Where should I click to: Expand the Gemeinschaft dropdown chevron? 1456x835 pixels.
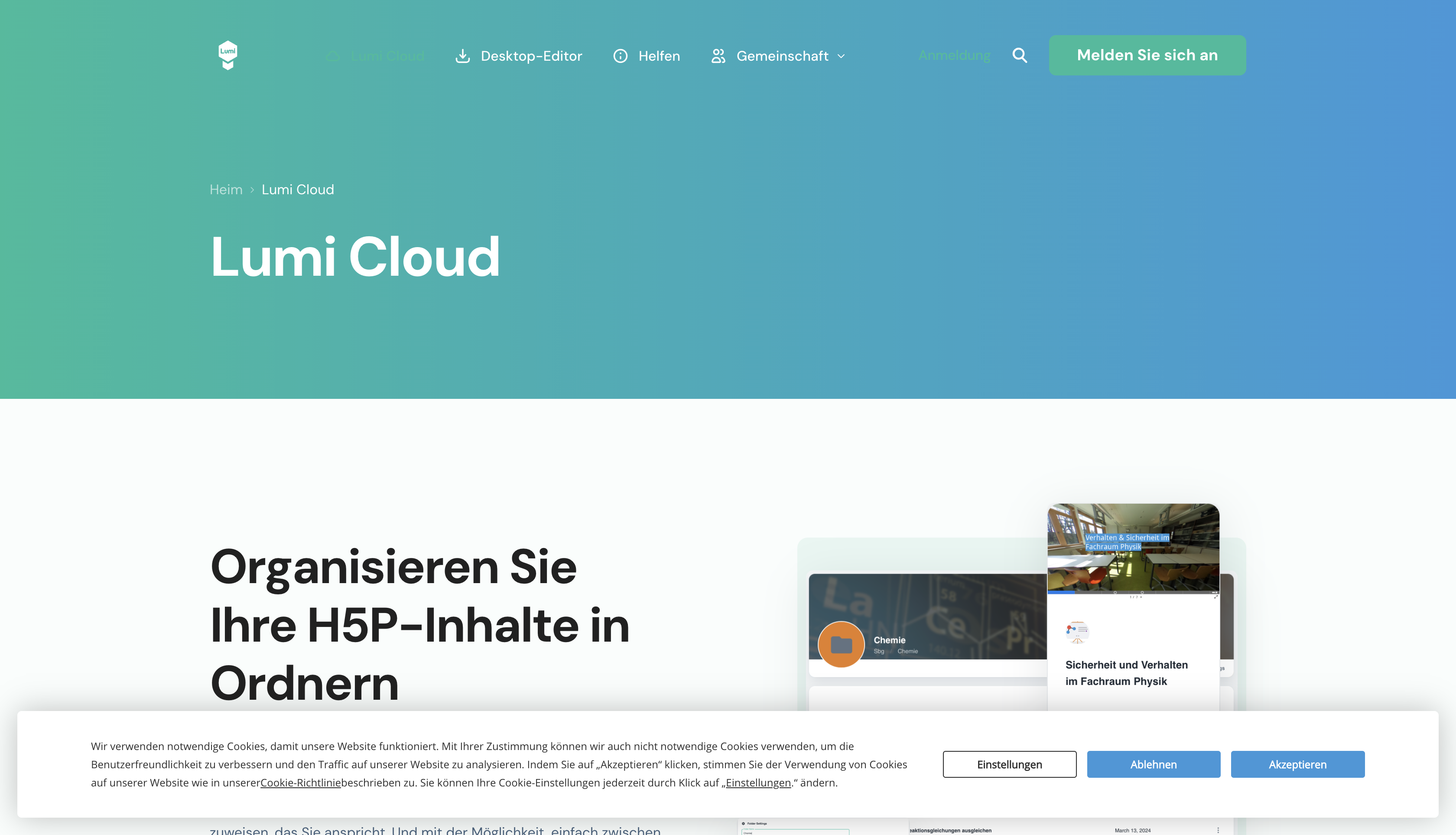point(841,56)
